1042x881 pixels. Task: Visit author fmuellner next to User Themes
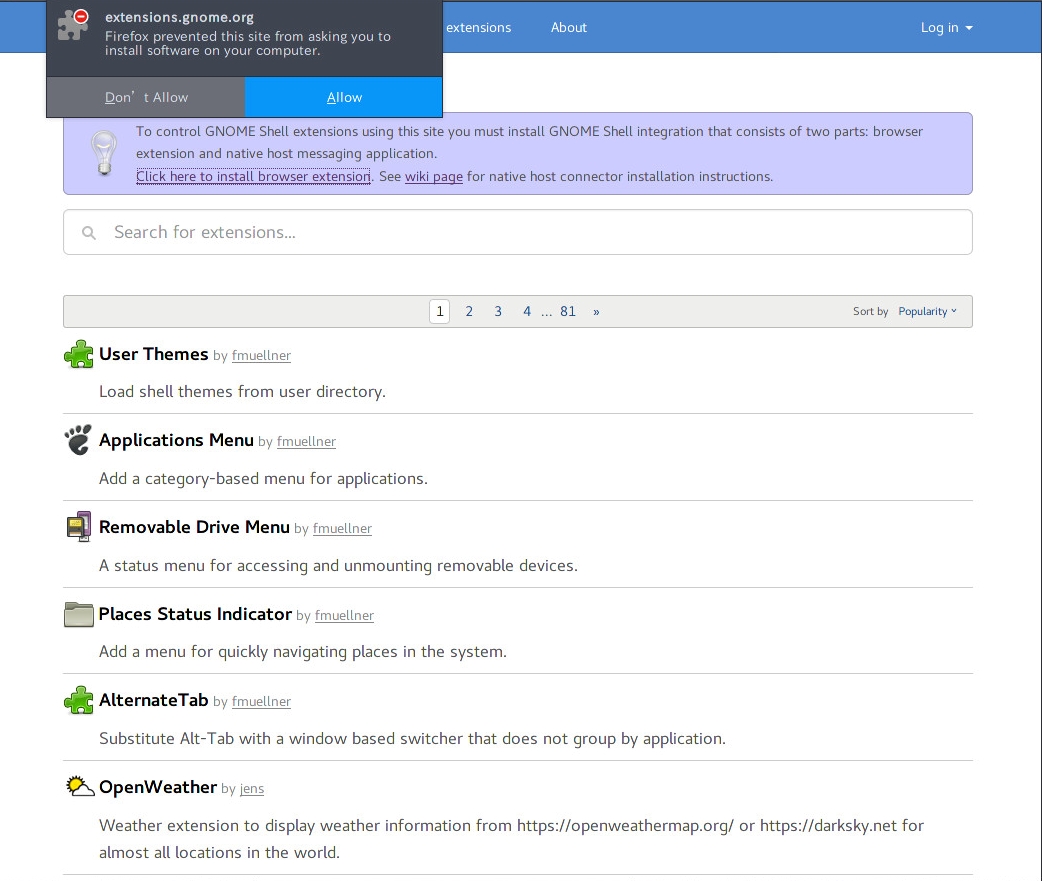pyautogui.click(x=261, y=355)
